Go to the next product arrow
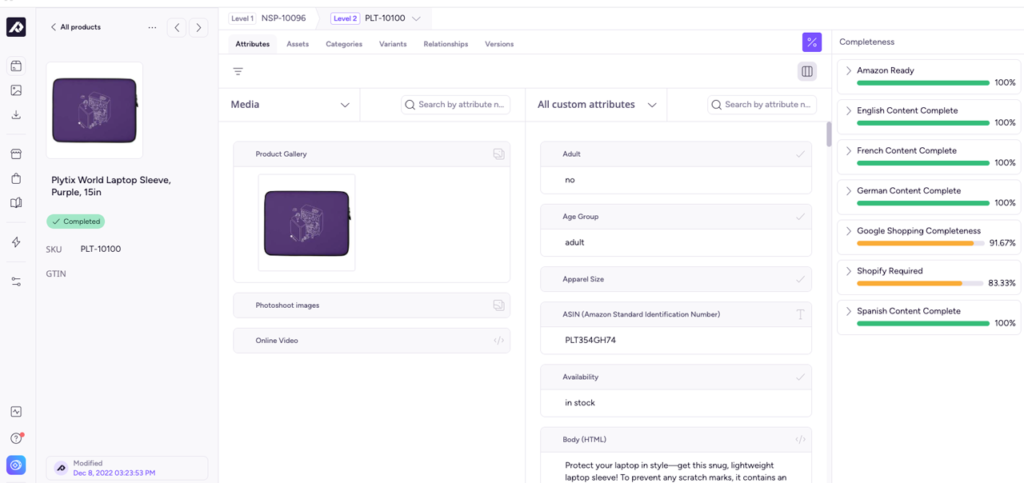The image size is (1024, 483). click(199, 27)
